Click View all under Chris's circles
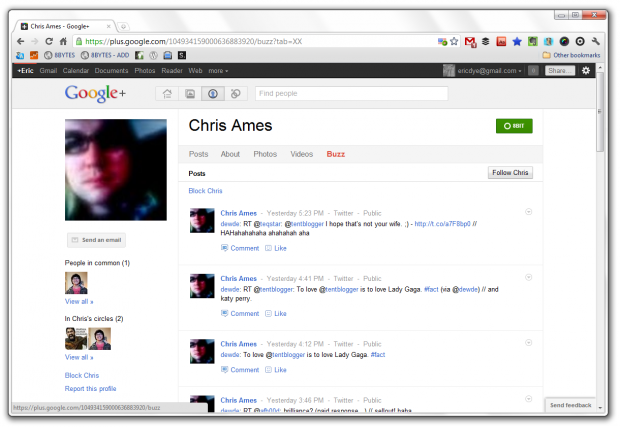 pyautogui.click(x=79, y=357)
